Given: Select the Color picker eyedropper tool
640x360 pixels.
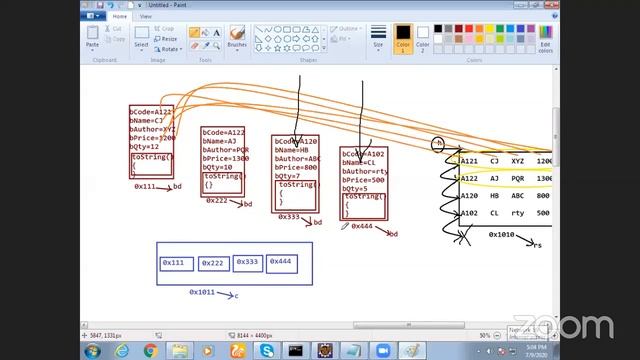Looking at the screenshot, I should pyautogui.click(x=206, y=46).
